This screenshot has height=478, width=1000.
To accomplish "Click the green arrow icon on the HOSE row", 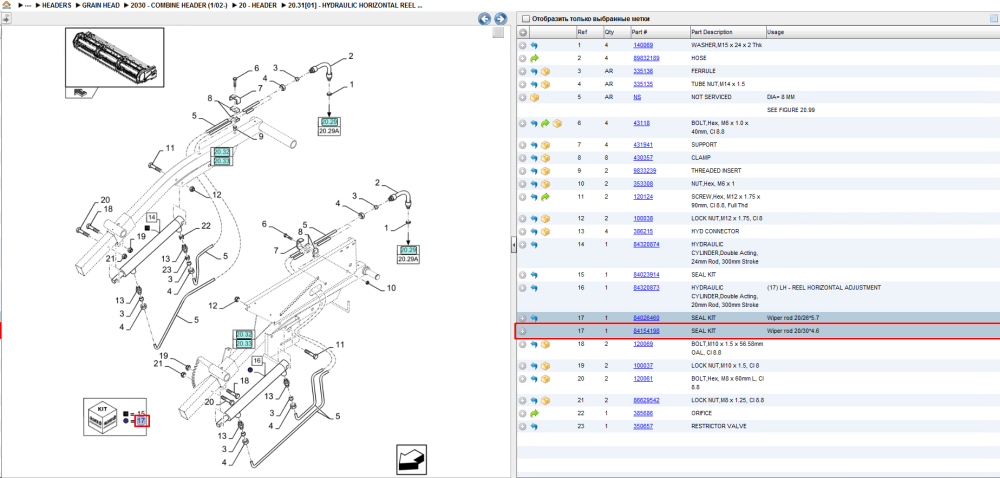I will 534,58.
